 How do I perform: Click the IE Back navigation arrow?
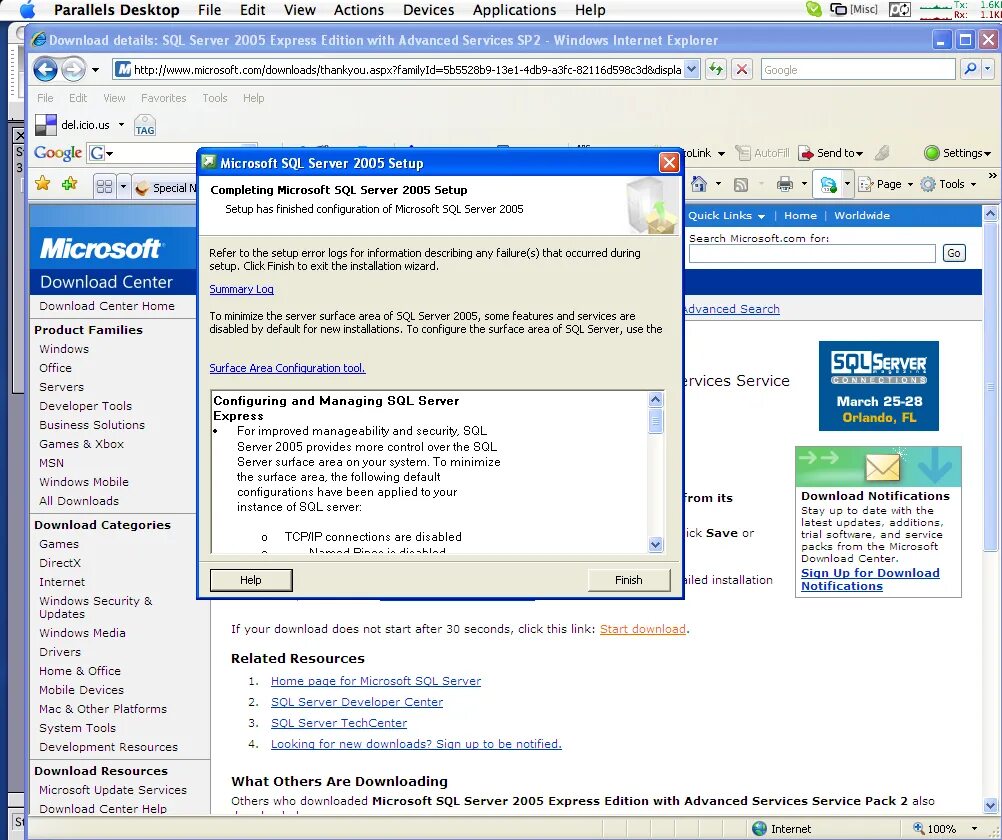click(45, 69)
